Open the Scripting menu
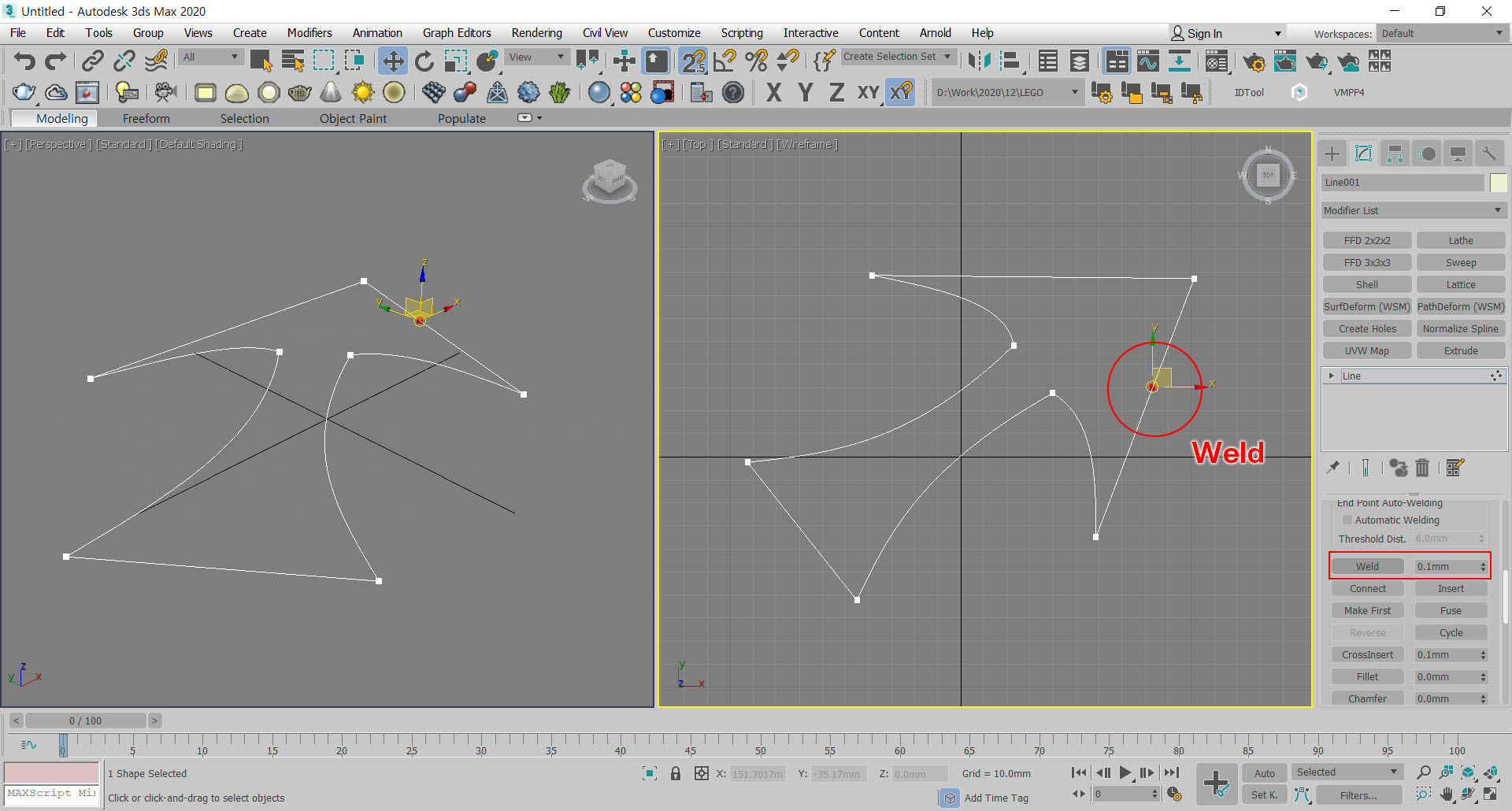The image size is (1512, 811). point(742,33)
